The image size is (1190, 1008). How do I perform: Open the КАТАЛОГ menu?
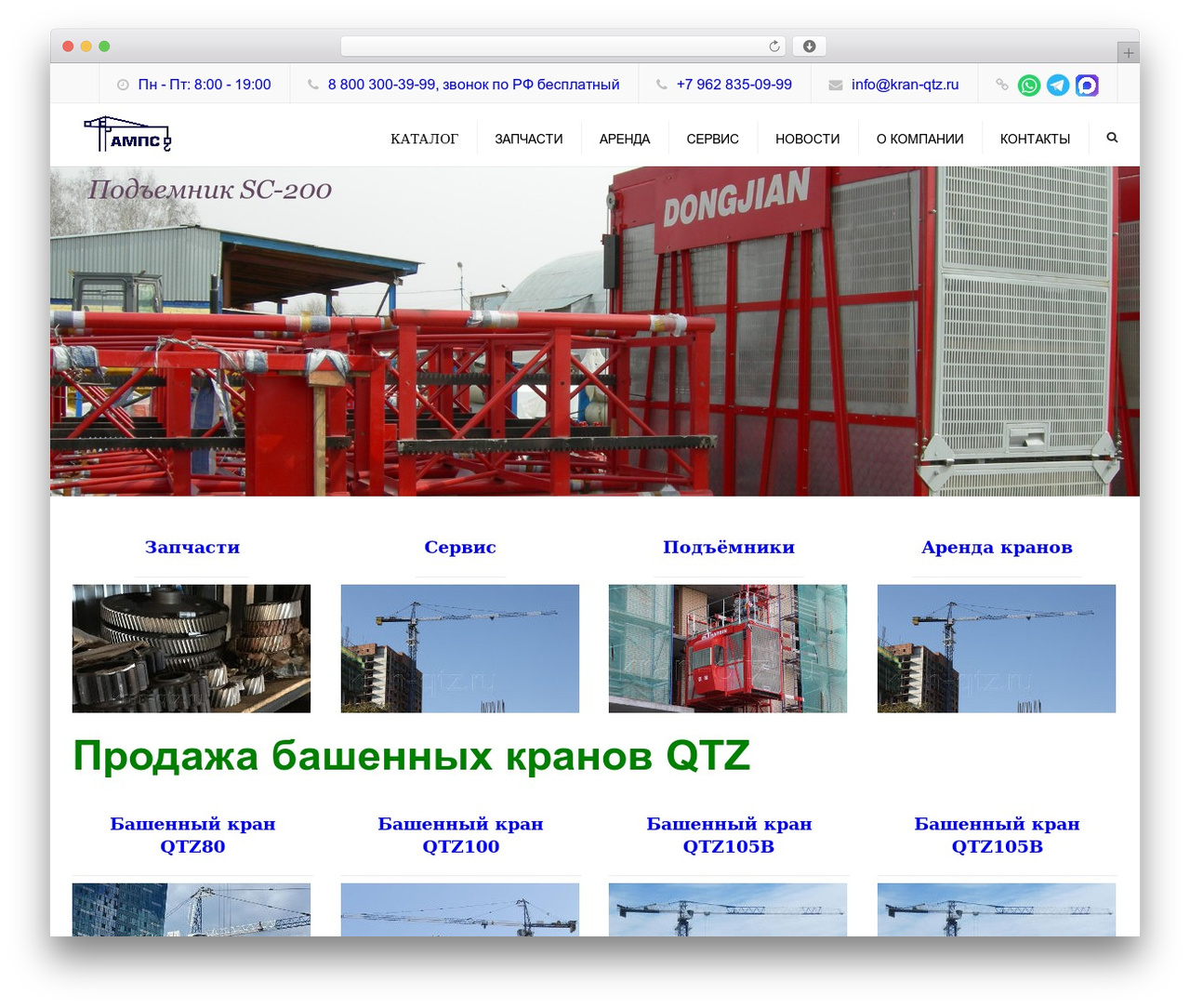(424, 139)
